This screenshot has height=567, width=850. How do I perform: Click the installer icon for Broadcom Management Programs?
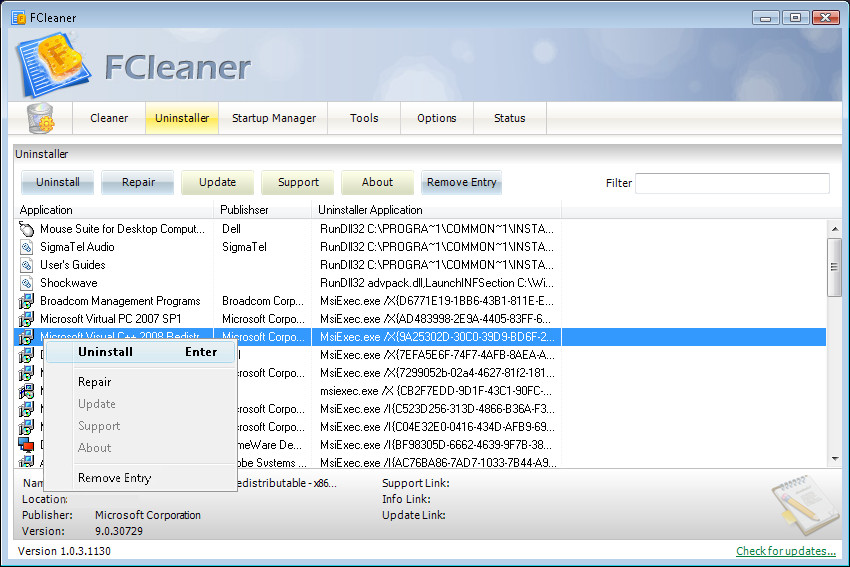(26, 301)
